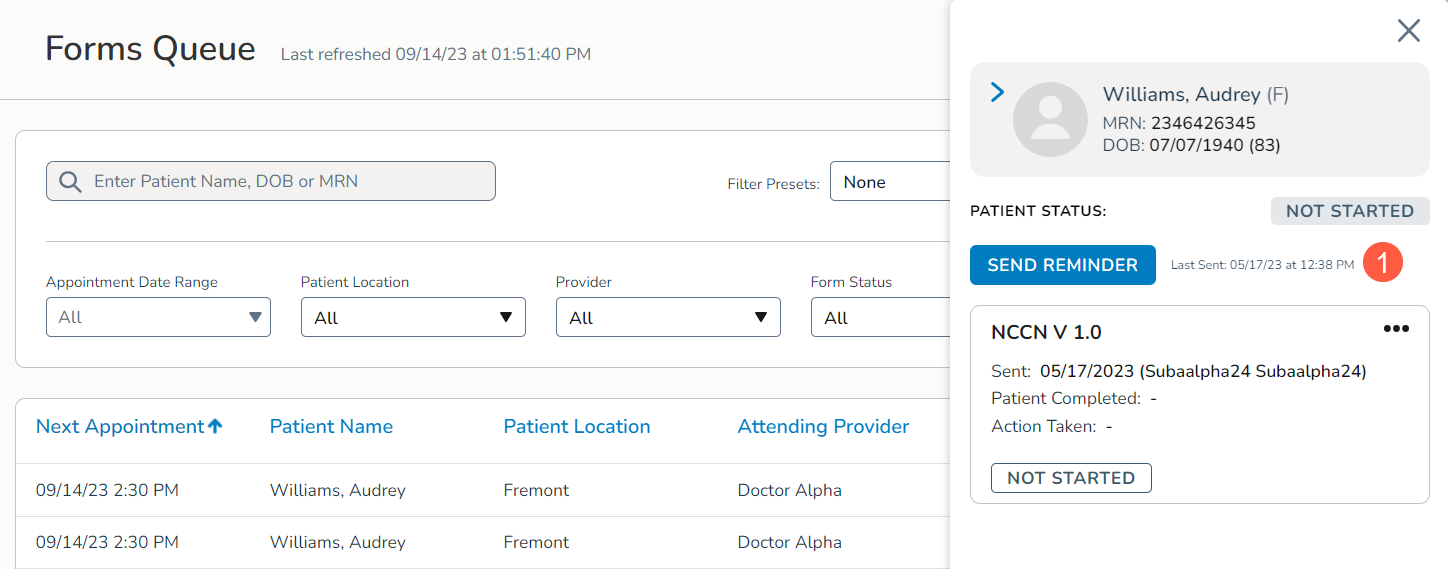This screenshot has height=569, width=1448.
Task: Click the magnifying glass search icon
Action: 70,181
